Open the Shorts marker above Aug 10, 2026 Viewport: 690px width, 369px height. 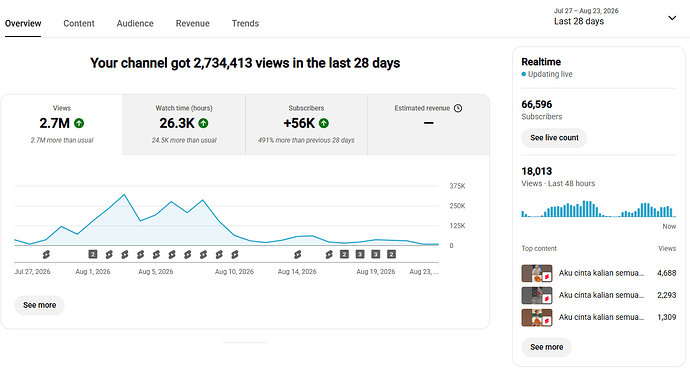235,254
